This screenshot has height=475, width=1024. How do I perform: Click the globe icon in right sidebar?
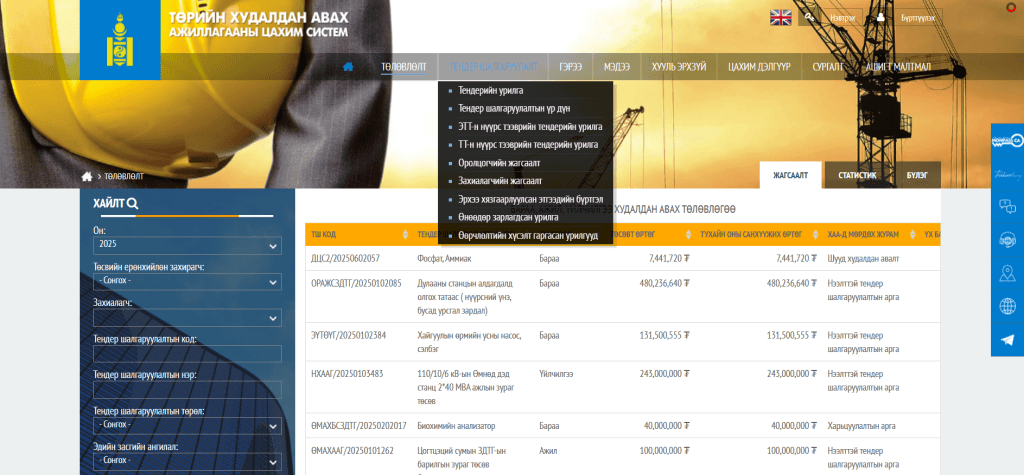click(x=1006, y=306)
